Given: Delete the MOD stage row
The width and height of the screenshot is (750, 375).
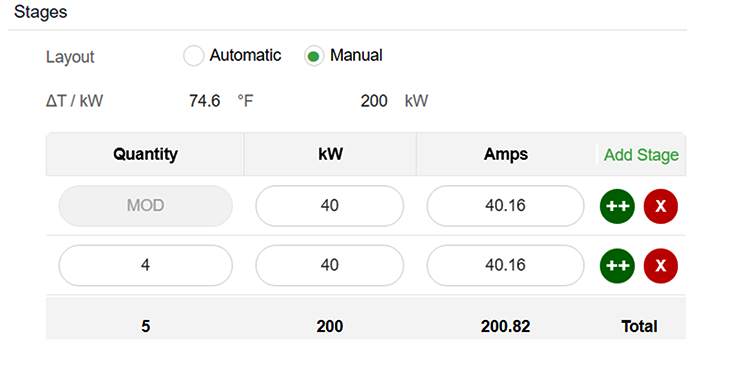Looking at the screenshot, I should (661, 206).
